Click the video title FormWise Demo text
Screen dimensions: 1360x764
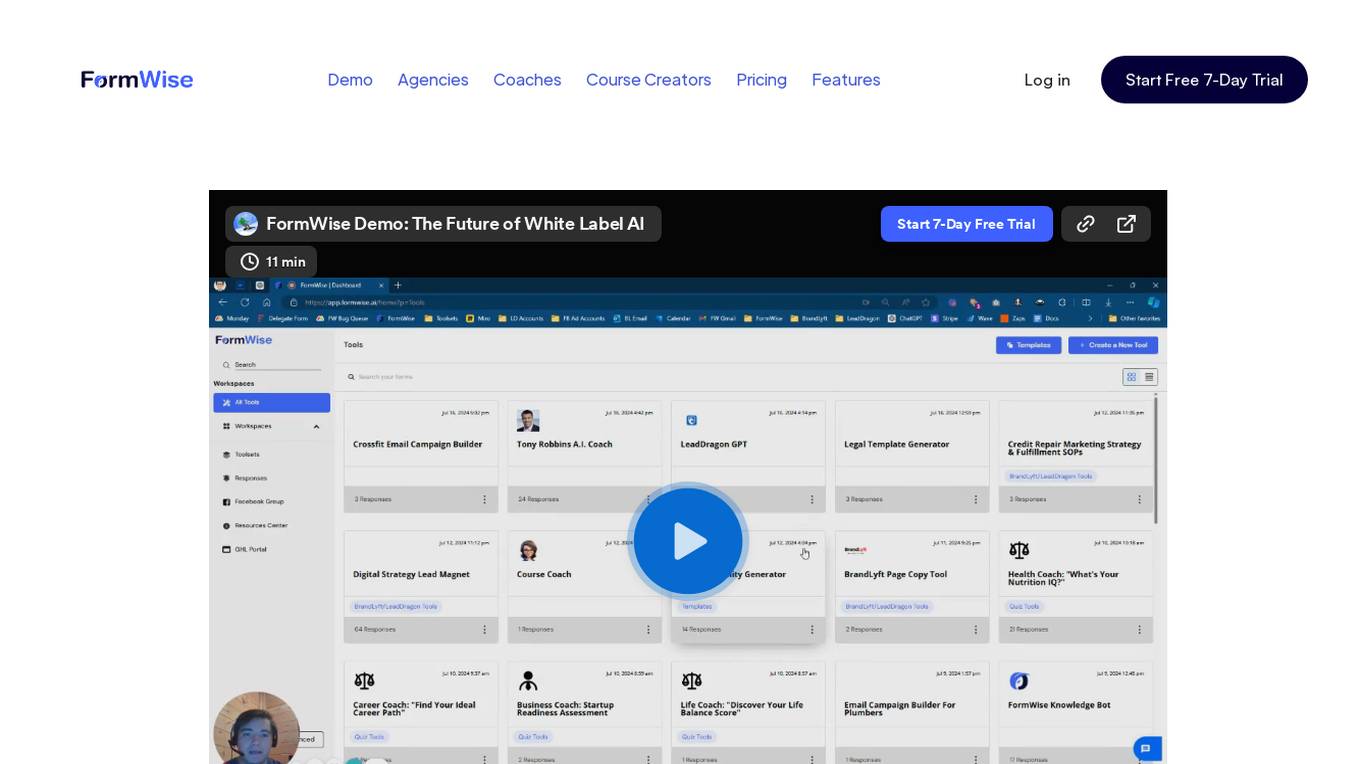(x=455, y=224)
